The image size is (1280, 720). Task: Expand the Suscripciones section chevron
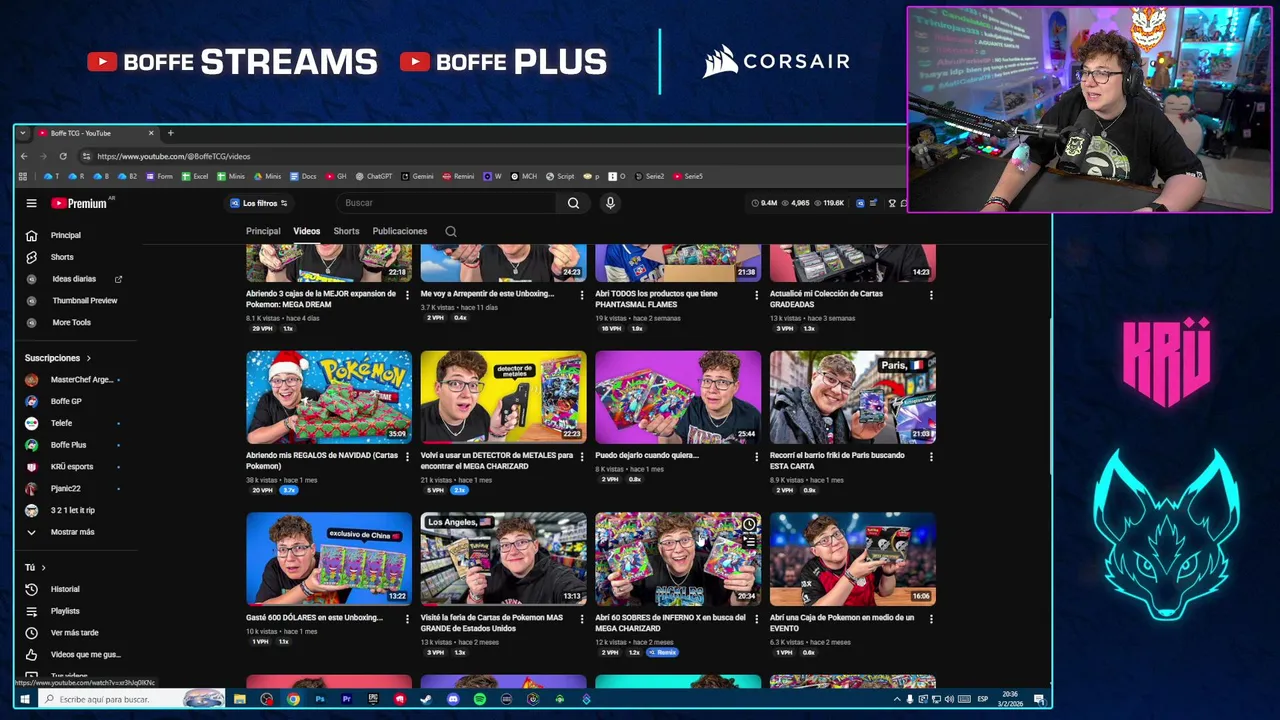point(88,358)
